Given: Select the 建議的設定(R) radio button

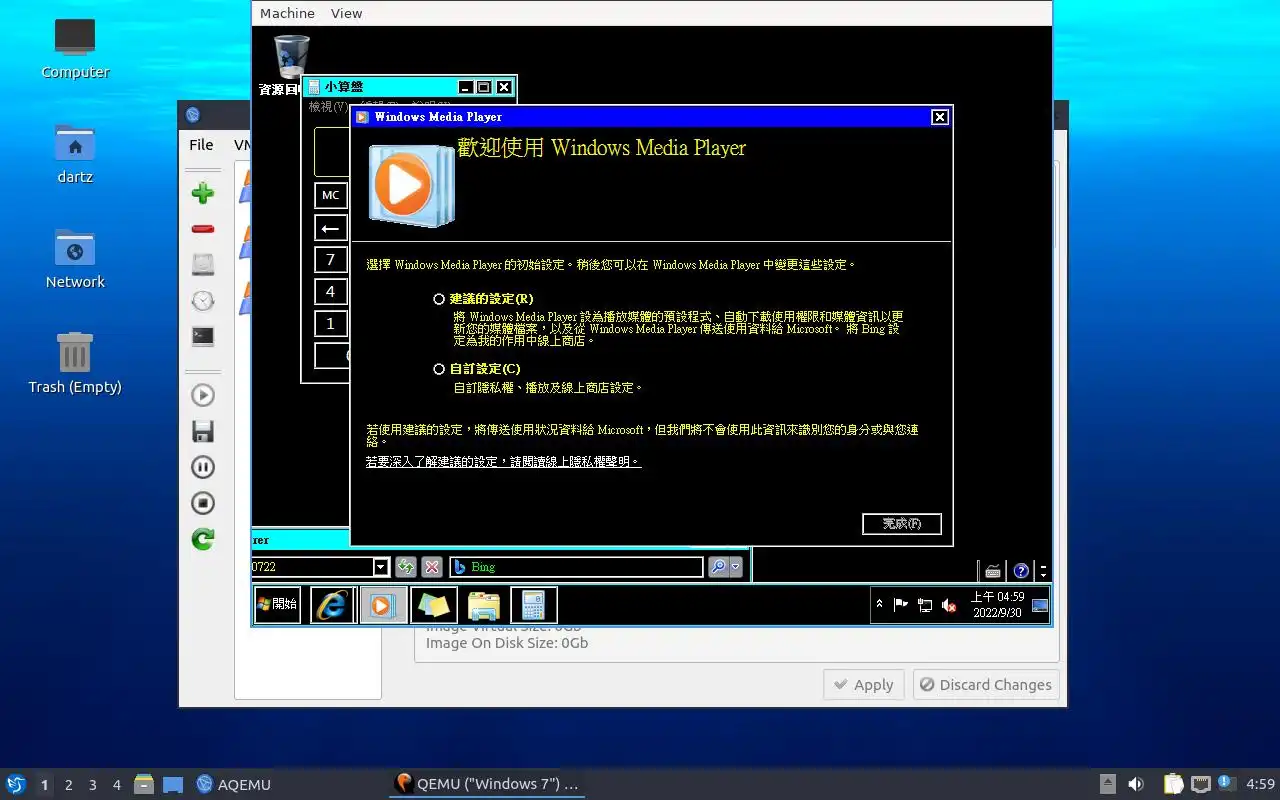Looking at the screenshot, I should point(439,299).
